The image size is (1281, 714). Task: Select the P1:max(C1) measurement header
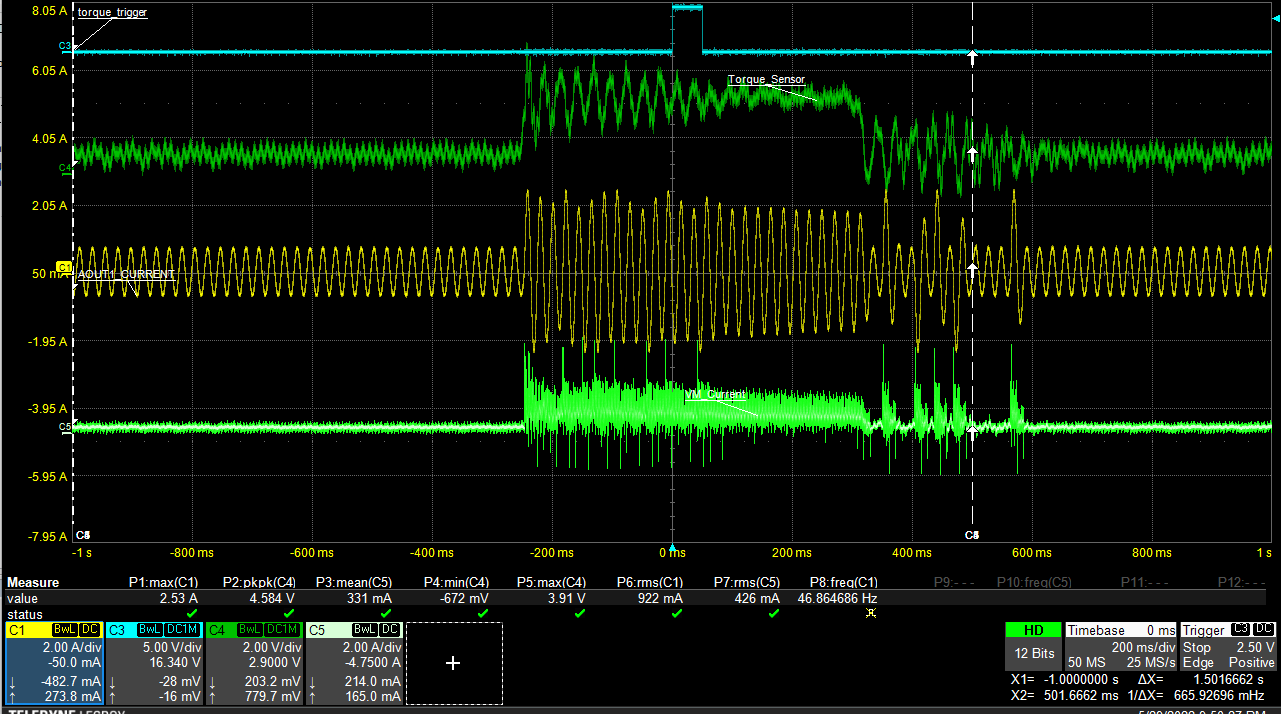[x=162, y=582]
